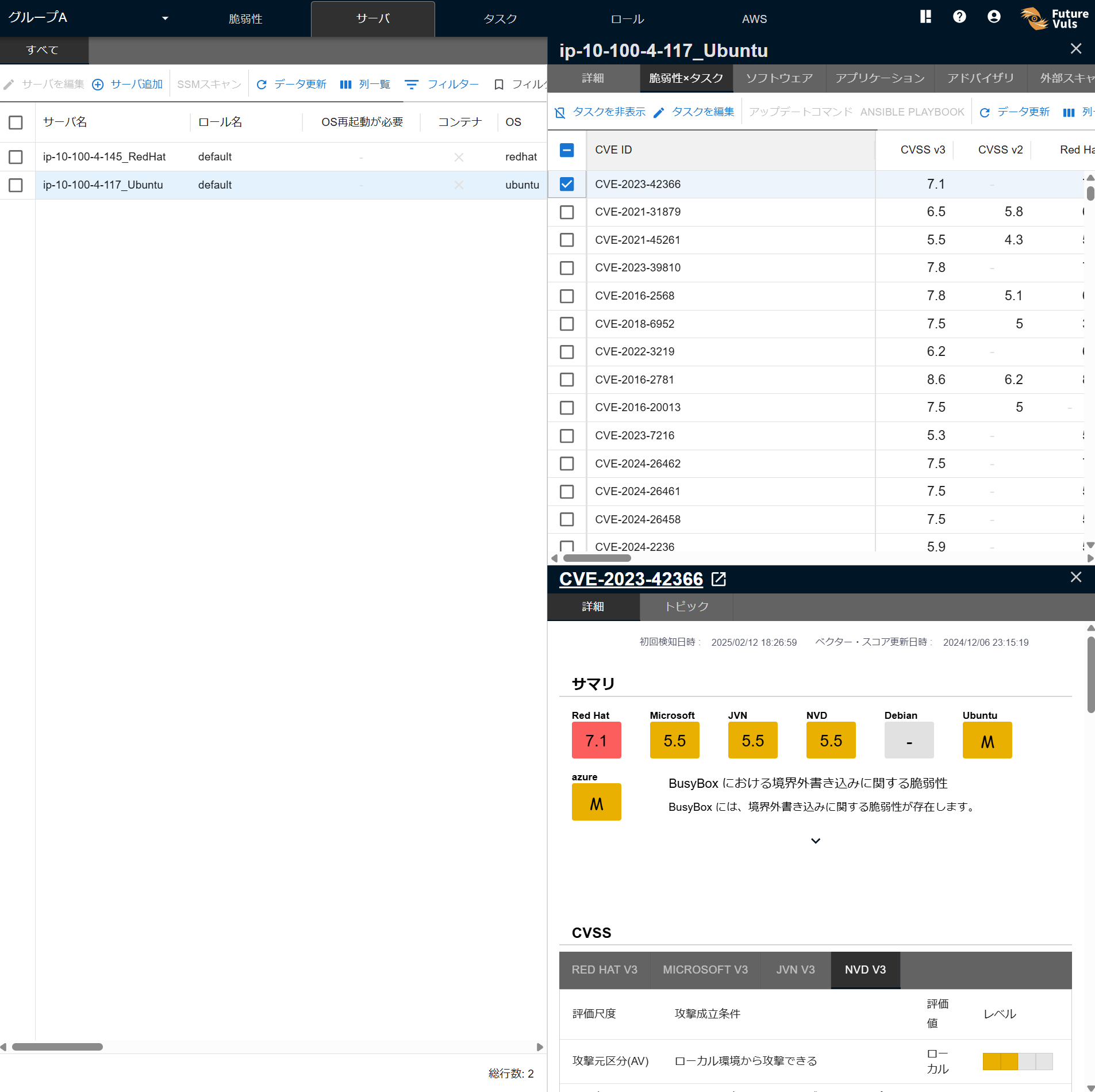Image resolution: width=1095 pixels, height=1092 pixels.
Task: Select the RED HAT V3 CVSS tab
Action: (x=604, y=970)
